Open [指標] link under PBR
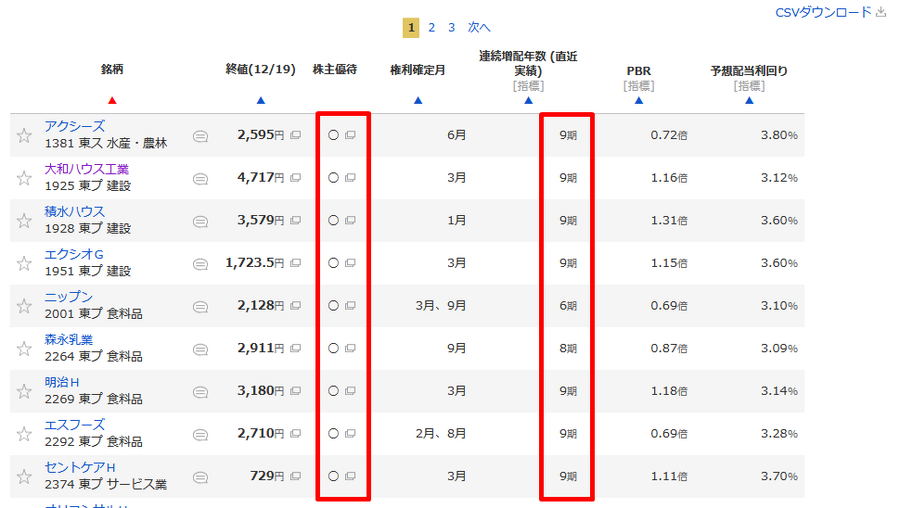Screen dimensions: 900x508 click(639, 86)
